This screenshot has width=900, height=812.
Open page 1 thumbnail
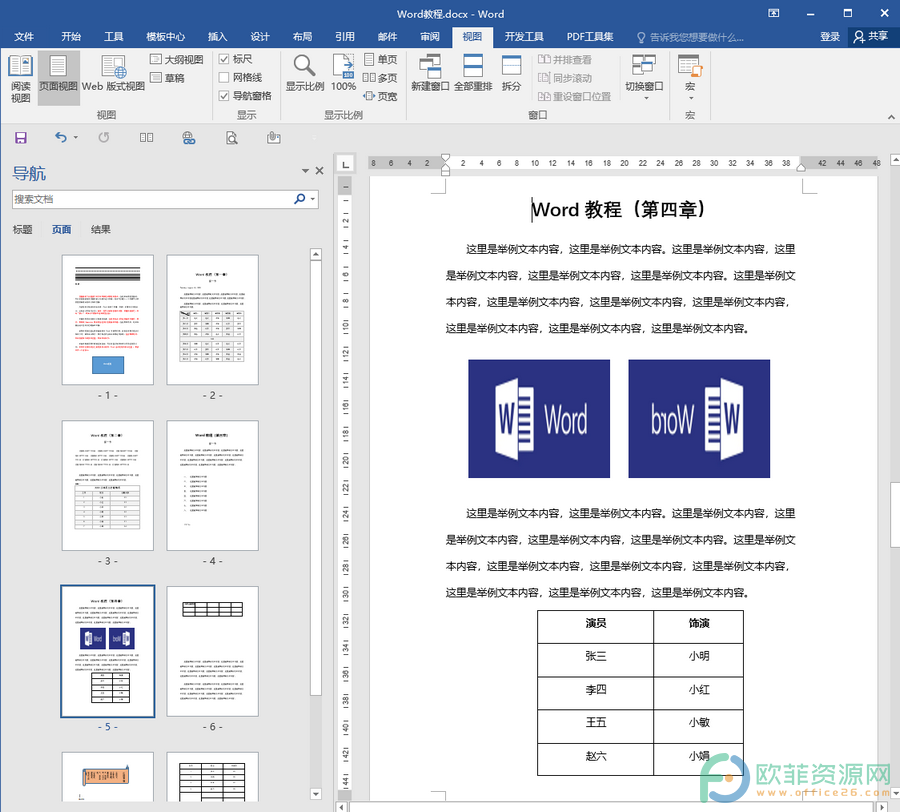(108, 320)
